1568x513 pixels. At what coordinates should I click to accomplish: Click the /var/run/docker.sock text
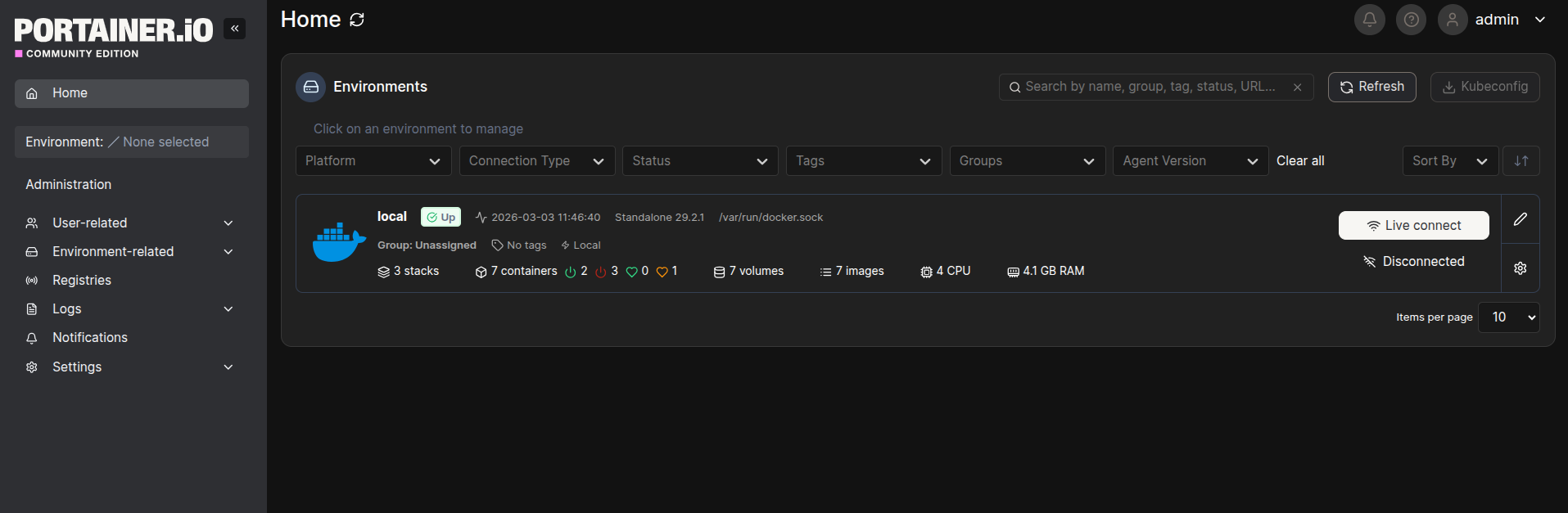pos(770,218)
